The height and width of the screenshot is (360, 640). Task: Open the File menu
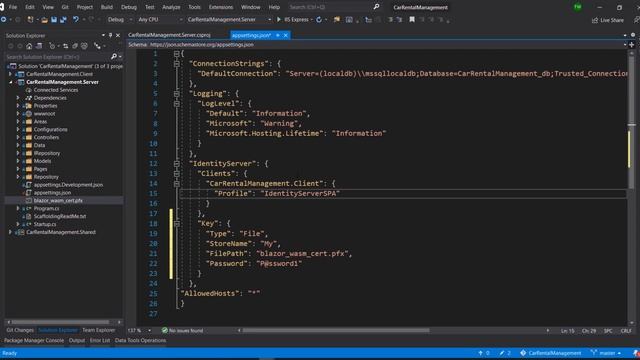13,7
